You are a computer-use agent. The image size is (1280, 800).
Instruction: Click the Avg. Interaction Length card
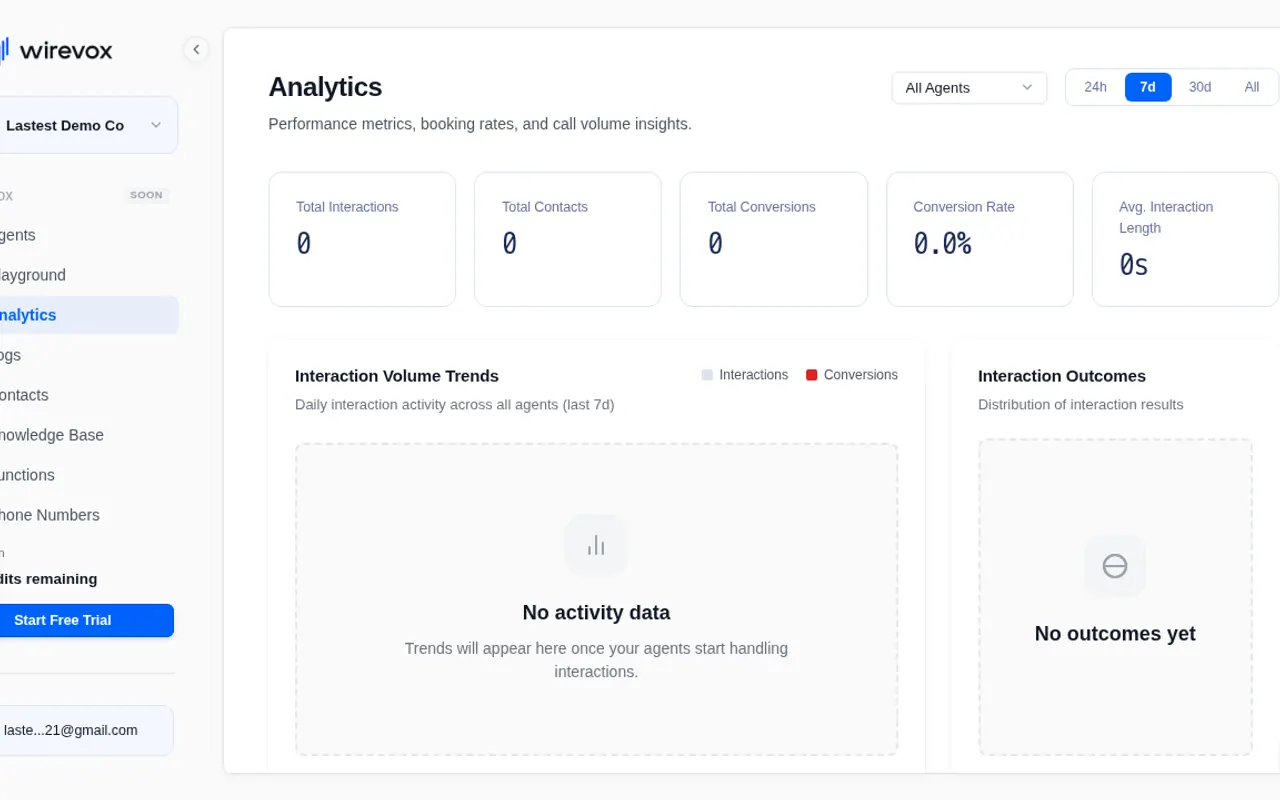pyautogui.click(x=1185, y=239)
